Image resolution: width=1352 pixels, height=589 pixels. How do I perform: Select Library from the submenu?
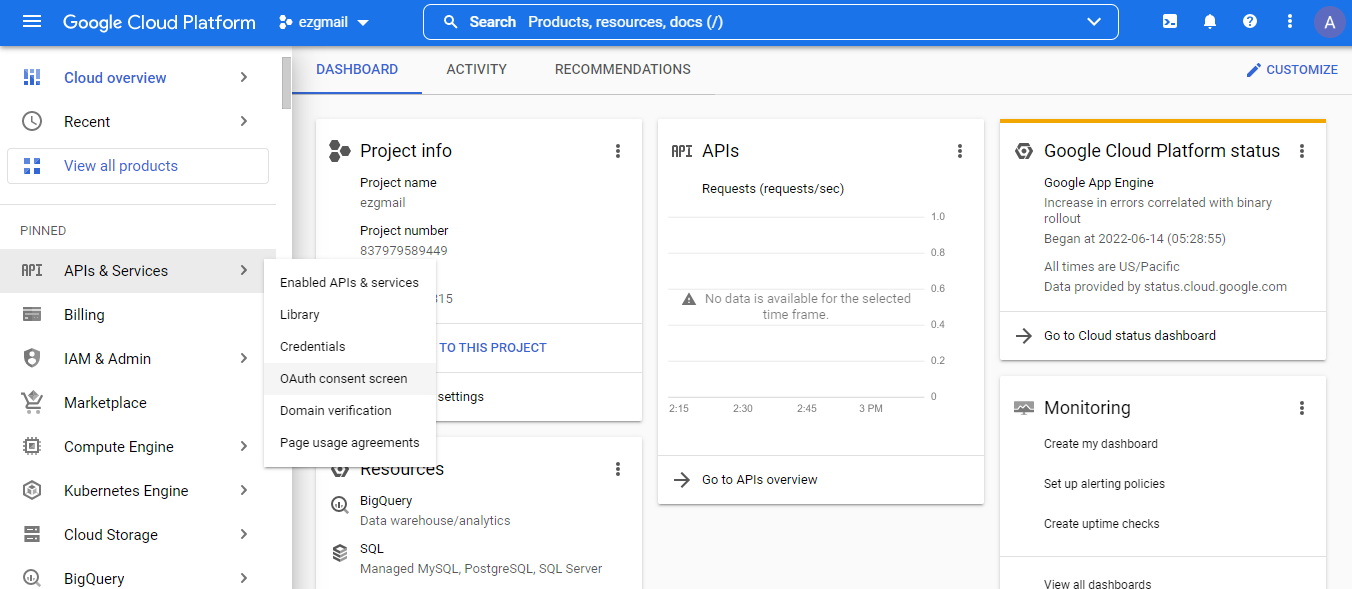coord(350,315)
